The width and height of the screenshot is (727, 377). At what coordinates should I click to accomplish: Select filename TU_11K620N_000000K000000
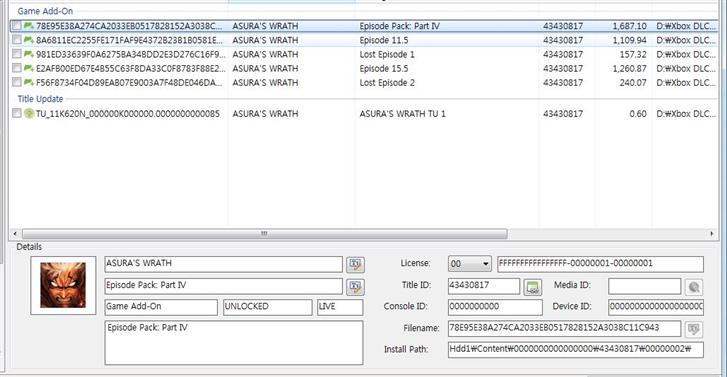tap(128, 114)
